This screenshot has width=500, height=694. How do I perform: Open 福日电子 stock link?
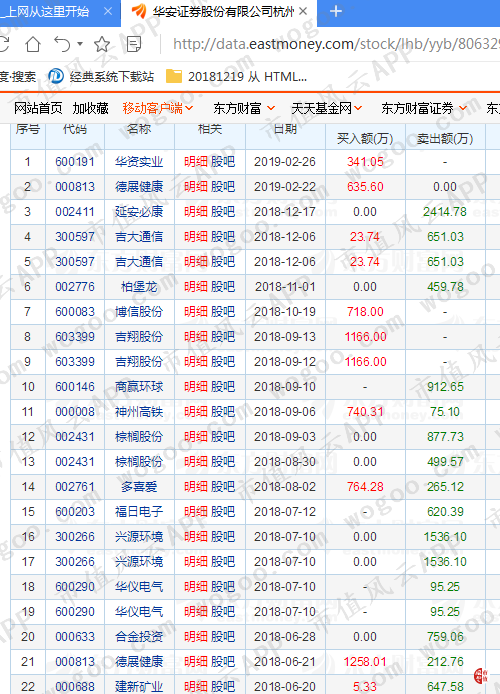139,512
